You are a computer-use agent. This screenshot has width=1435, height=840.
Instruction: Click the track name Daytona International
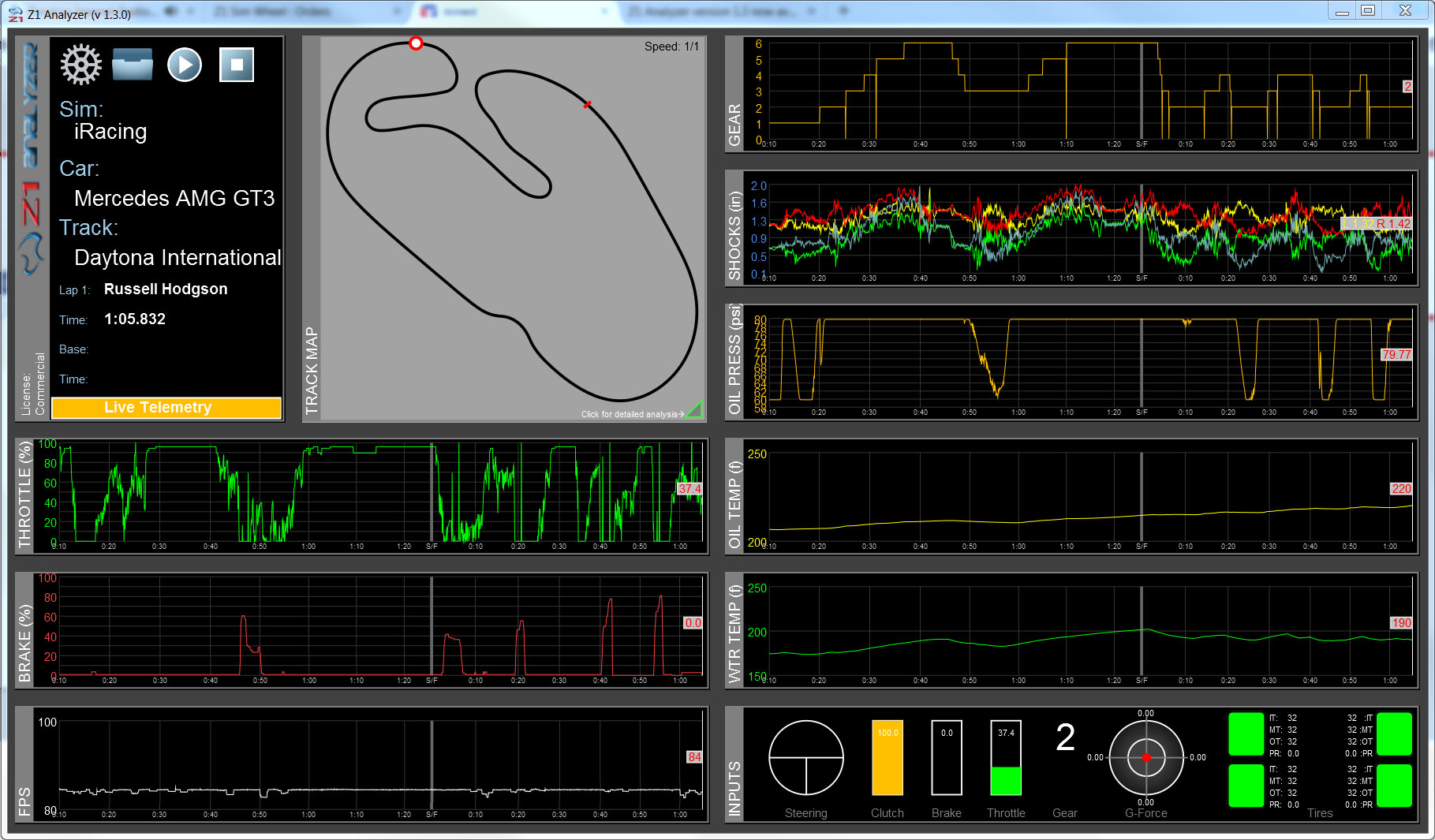coord(178,258)
